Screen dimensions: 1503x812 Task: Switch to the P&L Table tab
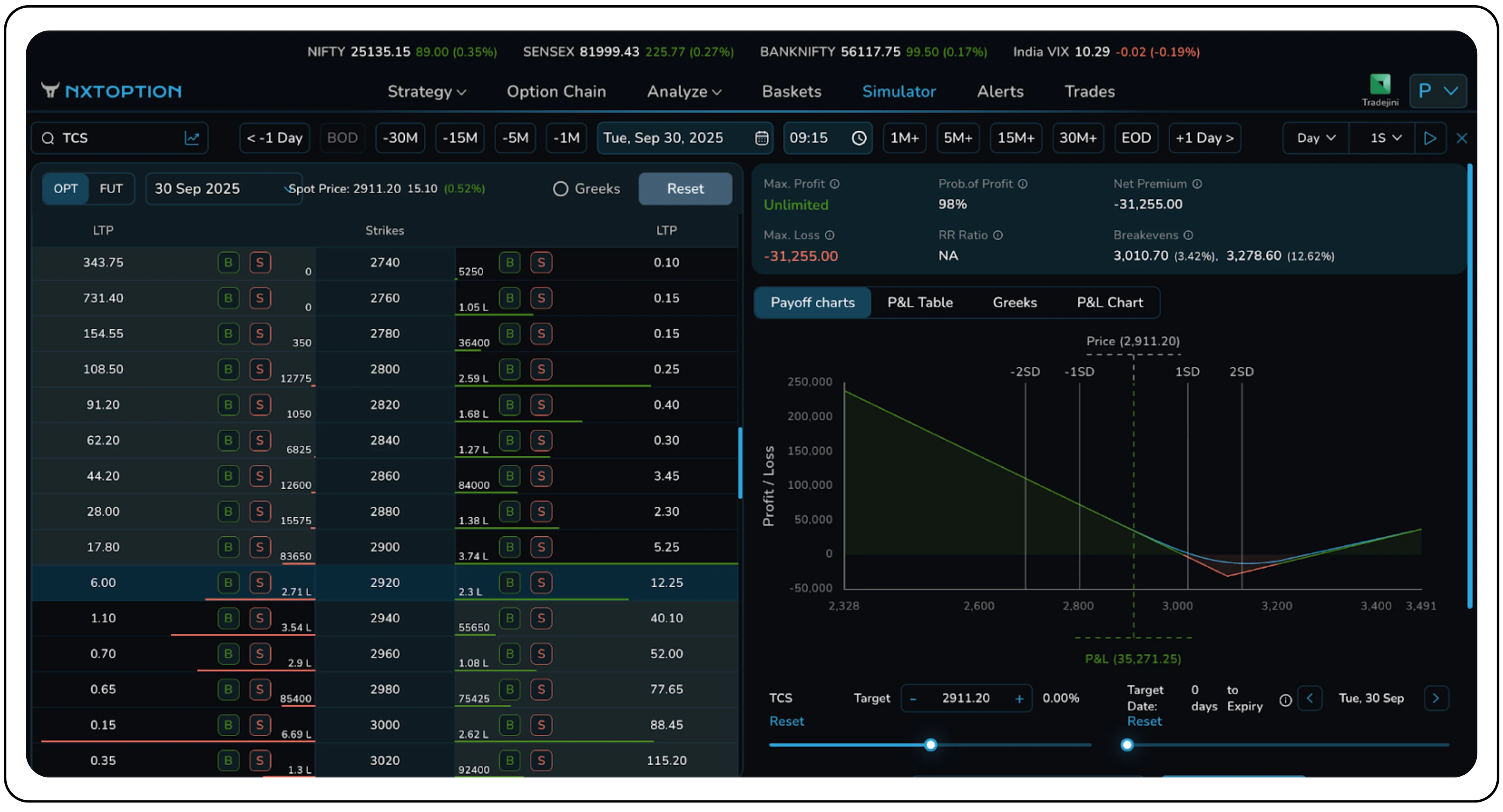[x=920, y=303]
